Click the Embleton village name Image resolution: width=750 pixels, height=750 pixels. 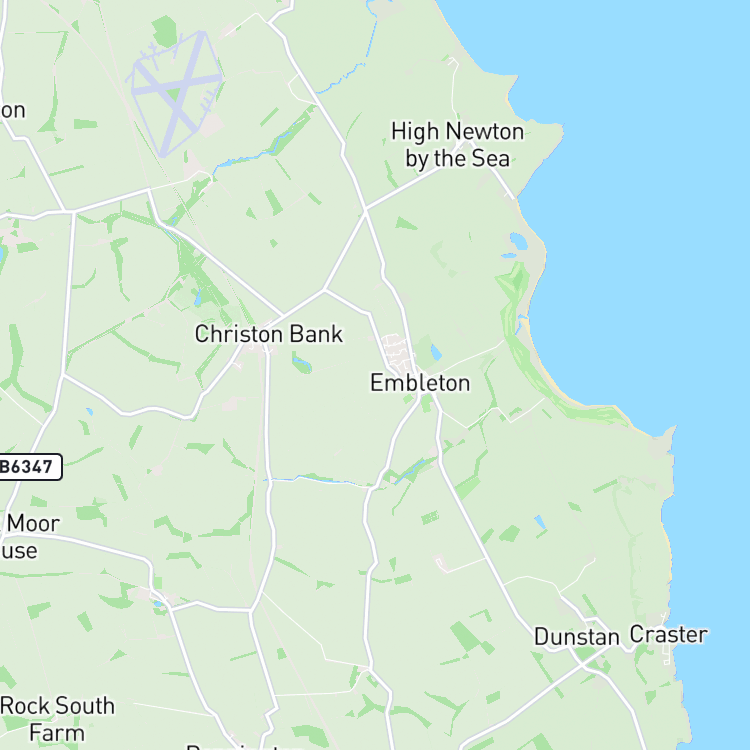point(420,383)
